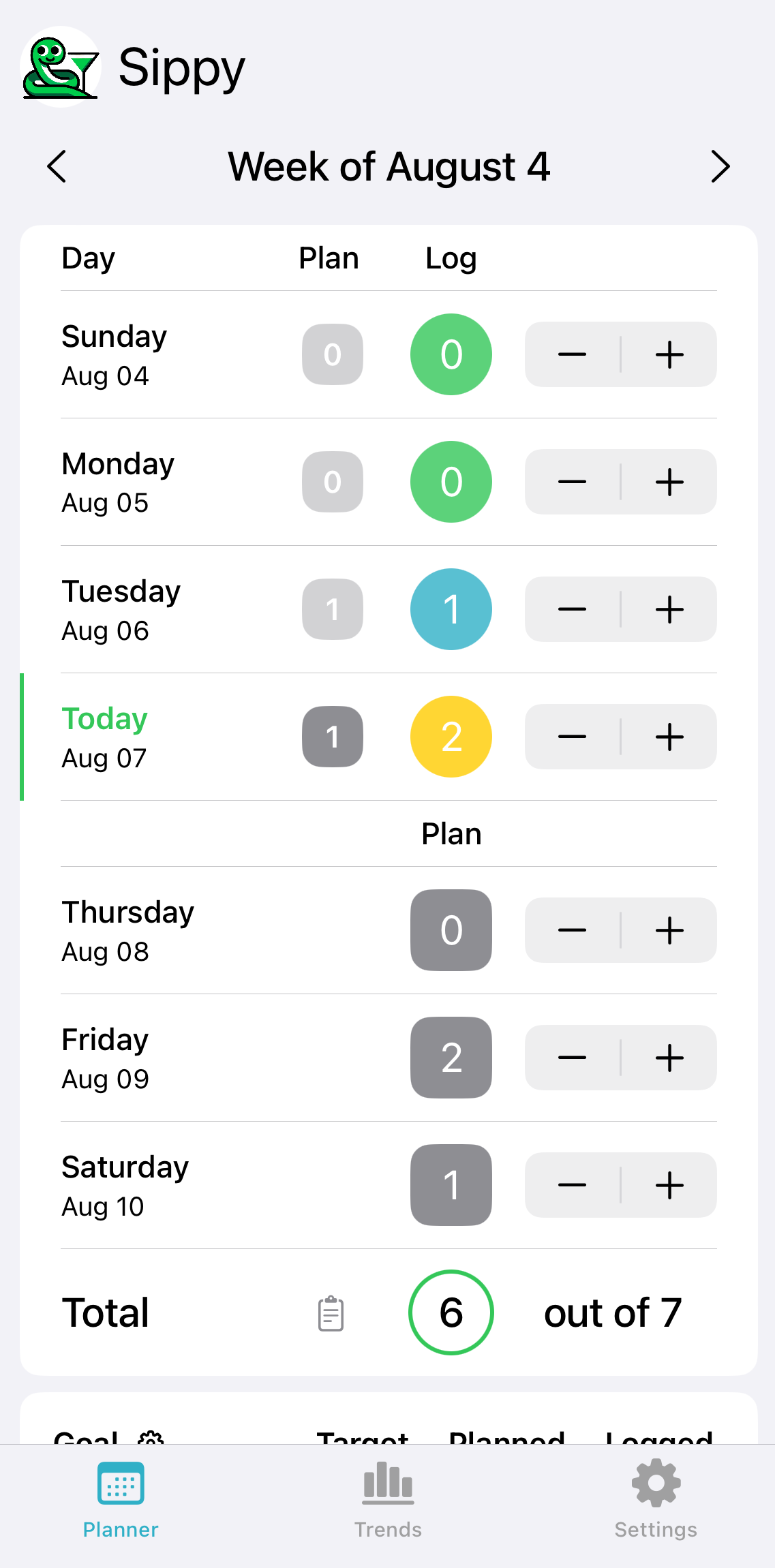Add one to Thursday Aug 08 plan

coord(669,930)
